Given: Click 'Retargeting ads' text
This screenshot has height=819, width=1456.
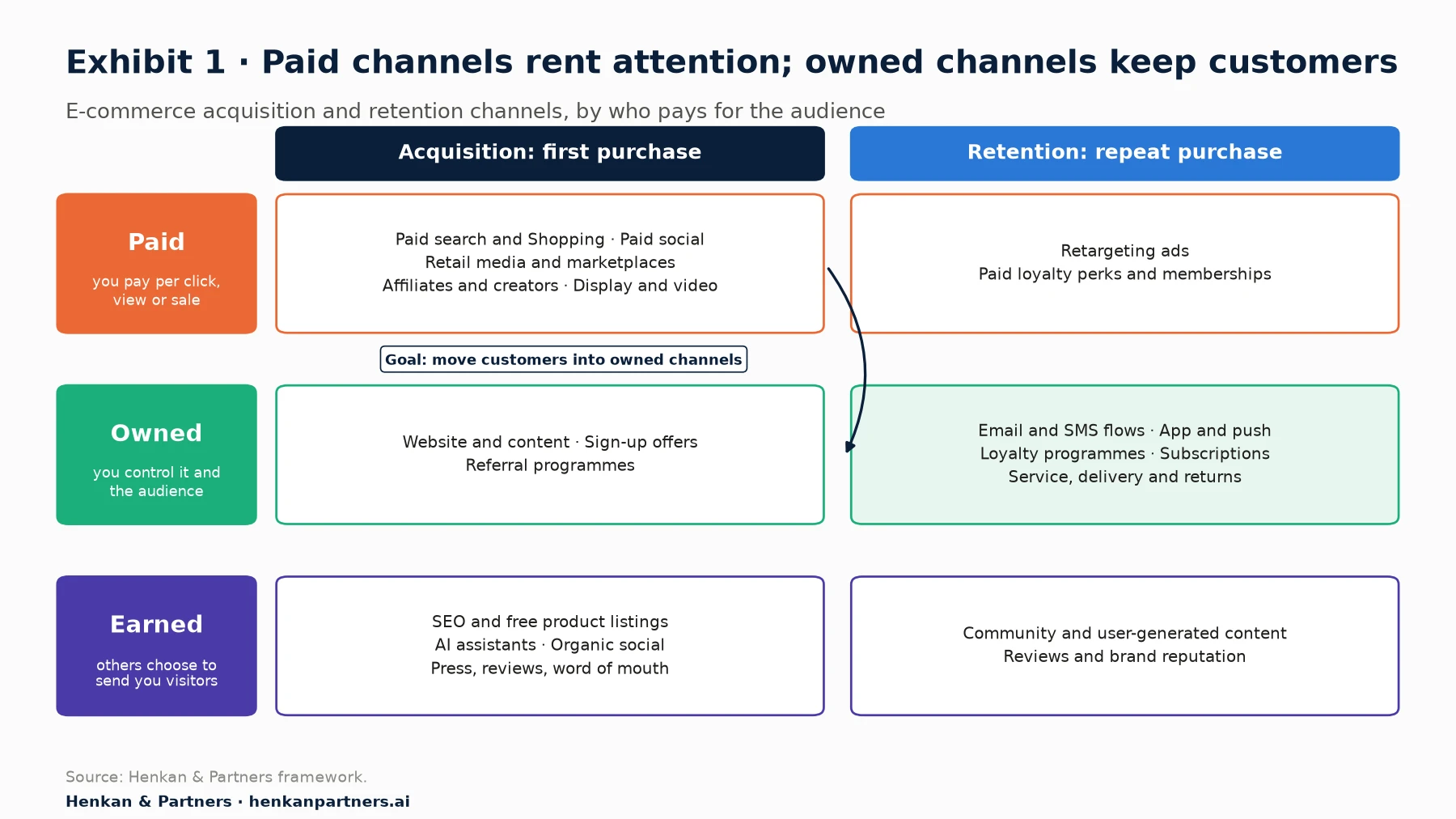Looking at the screenshot, I should click(x=1124, y=251).
